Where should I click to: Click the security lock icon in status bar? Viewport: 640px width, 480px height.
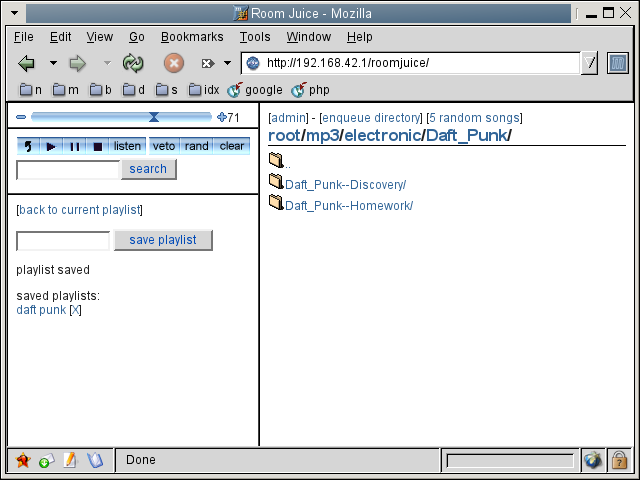pyautogui.click(x=619, y=460)
